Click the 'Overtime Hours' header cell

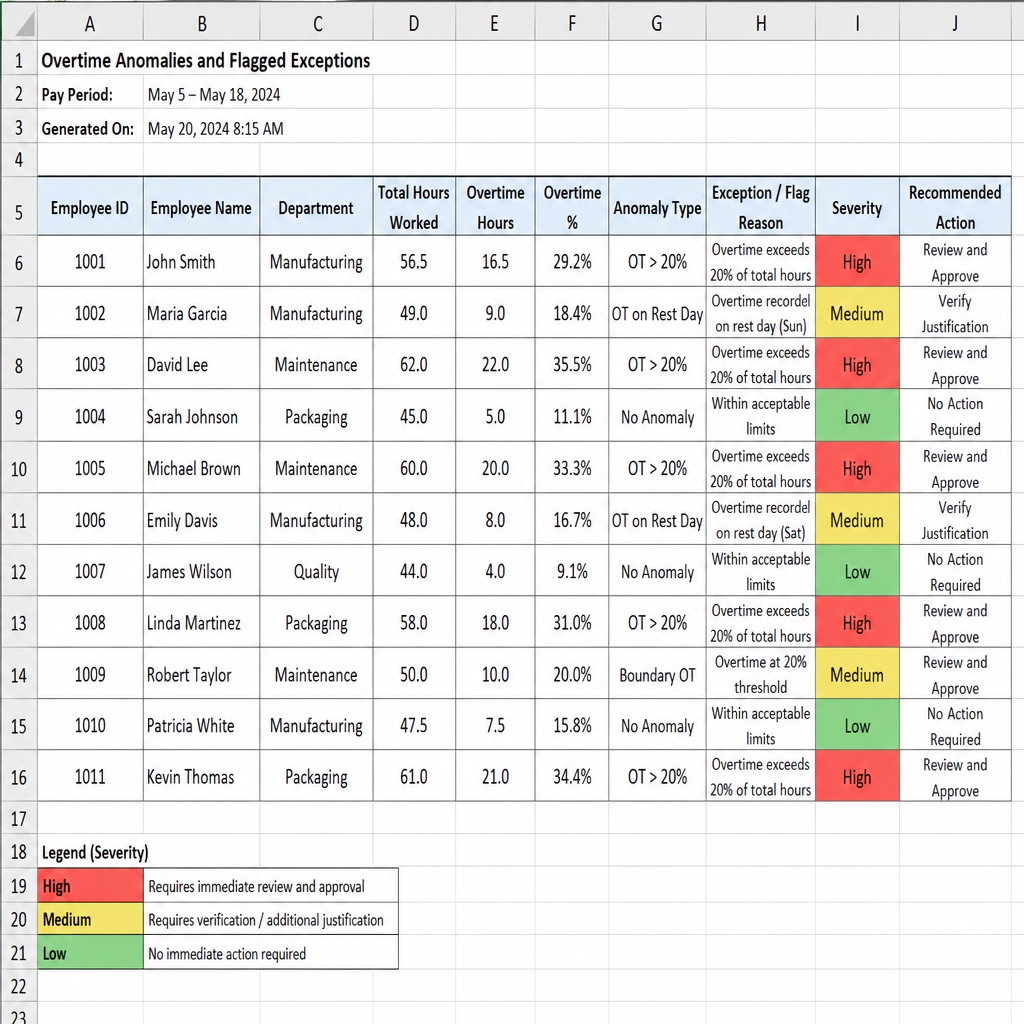495,206
